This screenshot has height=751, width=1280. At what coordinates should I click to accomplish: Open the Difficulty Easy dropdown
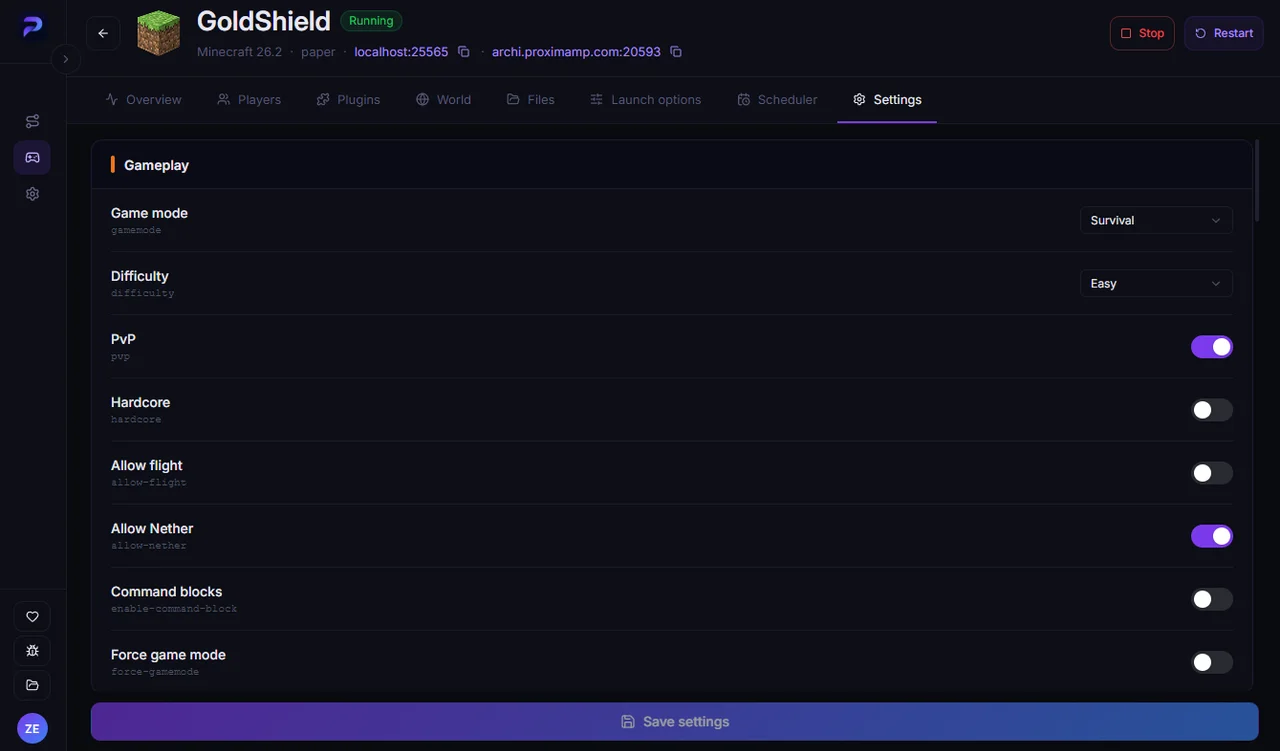[x=1156, y=283]
